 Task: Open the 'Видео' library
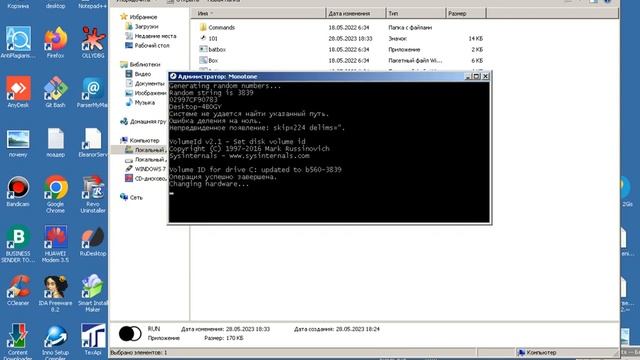click(x=138, y=74)
